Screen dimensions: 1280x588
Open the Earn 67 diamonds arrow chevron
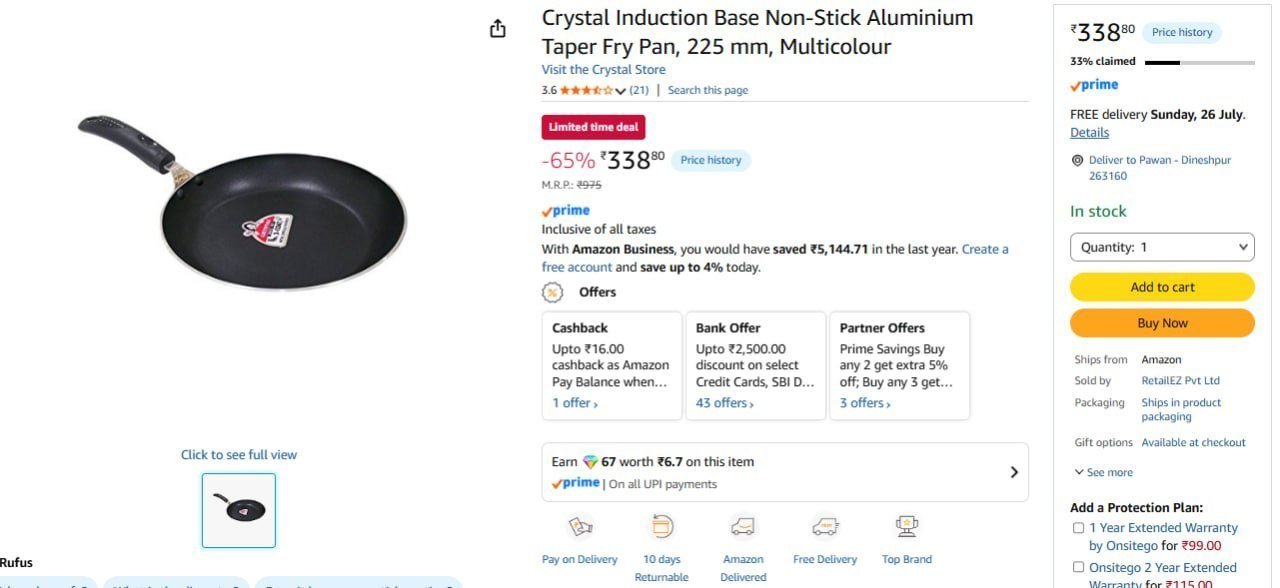coord(1014,472)
